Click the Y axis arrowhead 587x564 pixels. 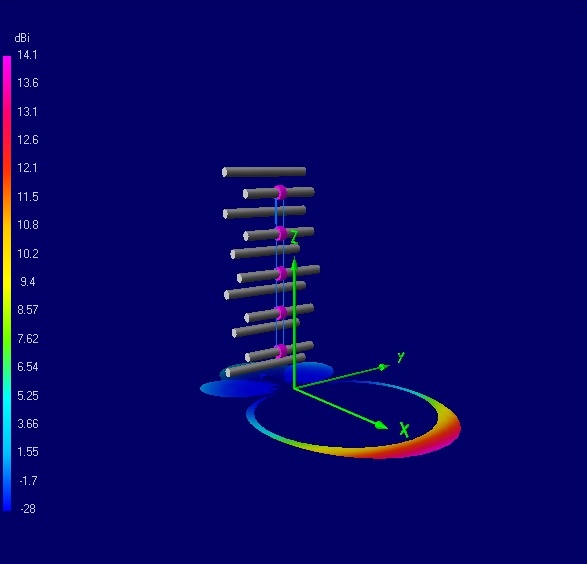click(383, 367)
